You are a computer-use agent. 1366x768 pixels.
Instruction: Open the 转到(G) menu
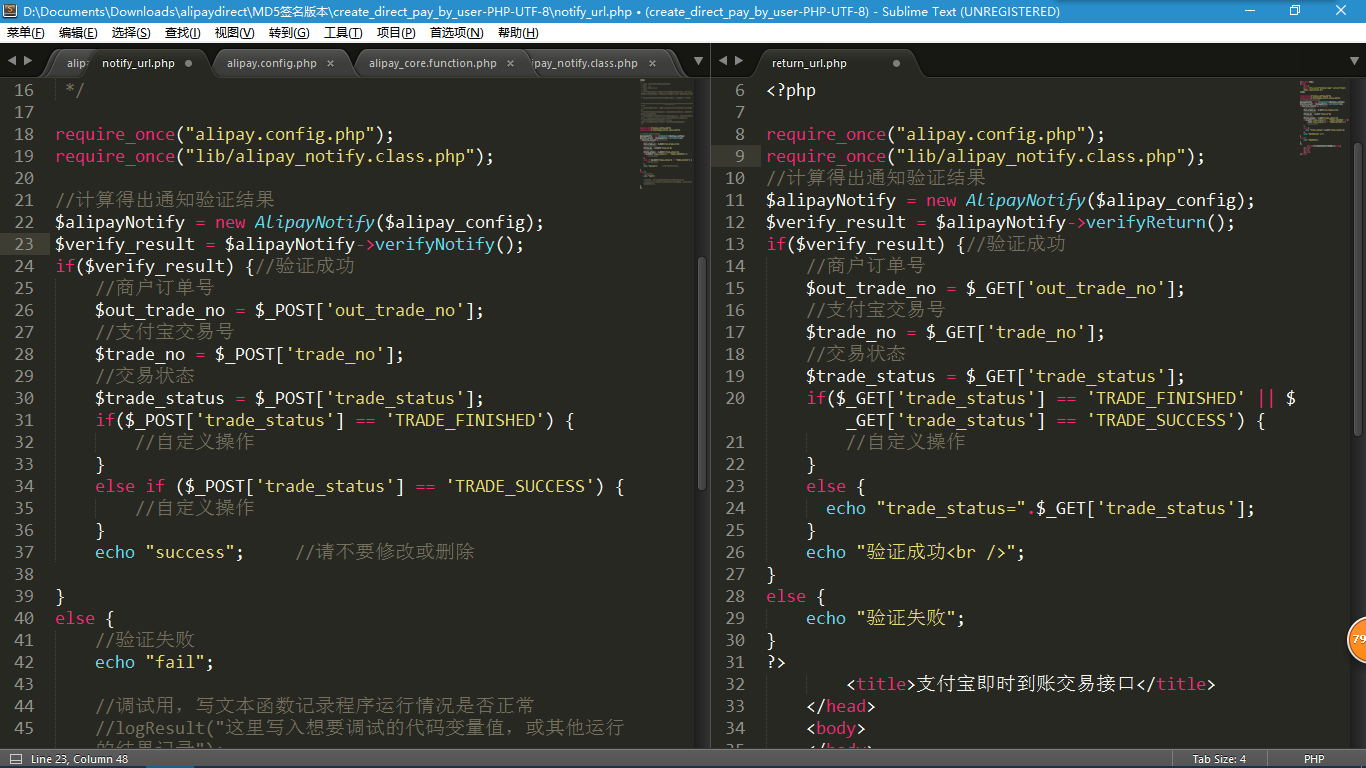coord(289,33)
